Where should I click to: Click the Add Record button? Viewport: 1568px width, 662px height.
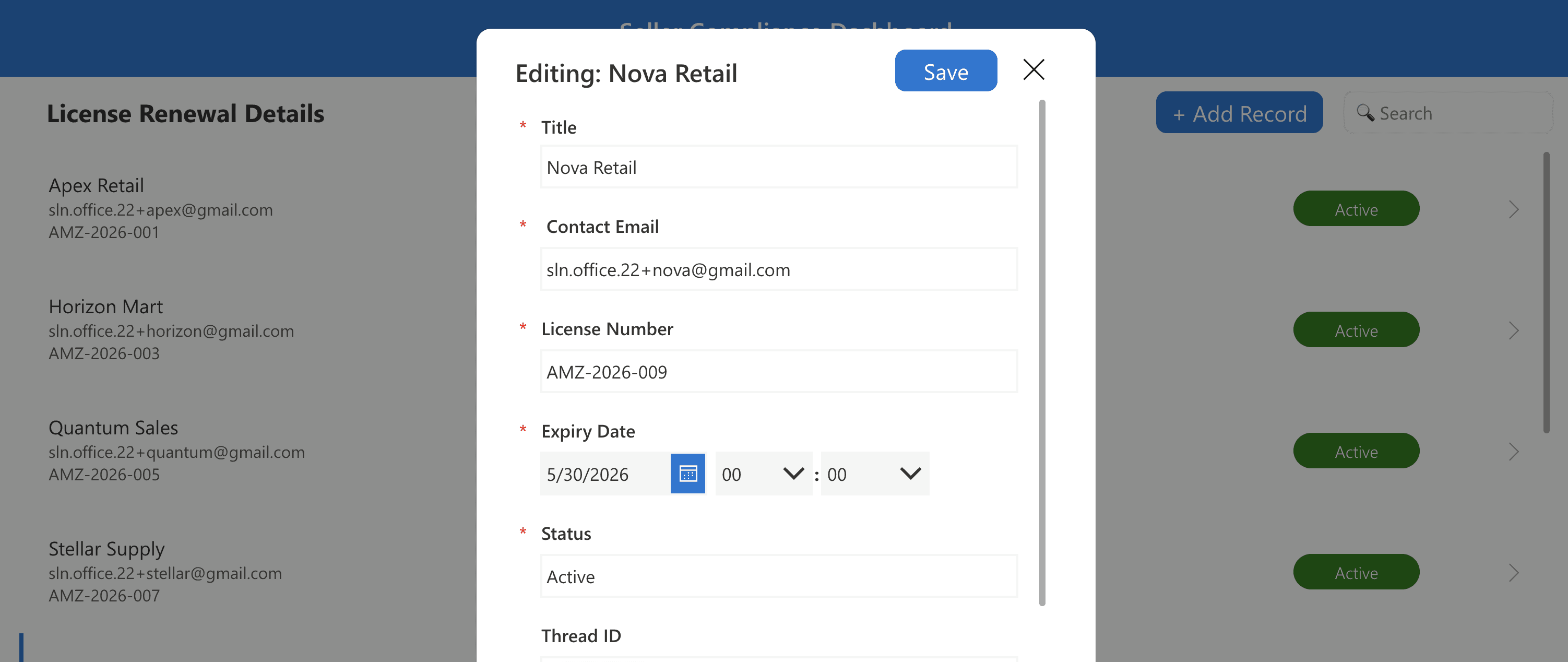pos(1239,113)
